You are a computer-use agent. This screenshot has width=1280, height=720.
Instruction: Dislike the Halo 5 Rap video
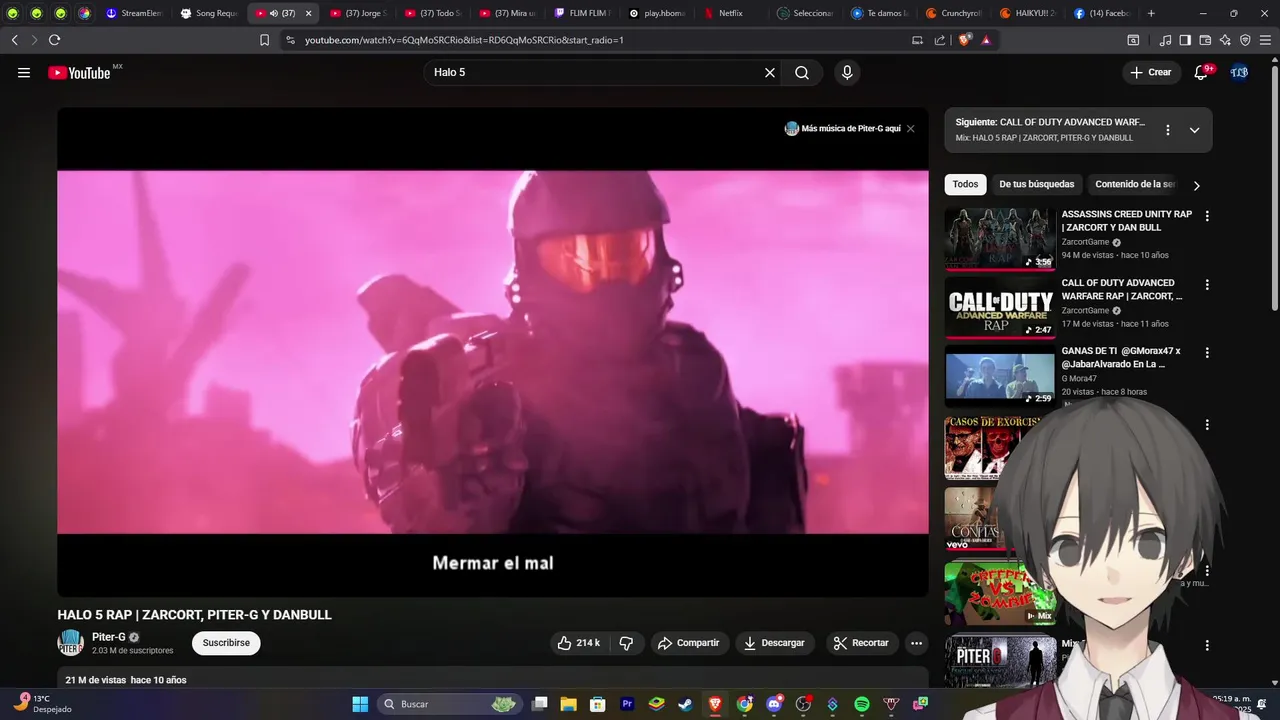[626, 643]
